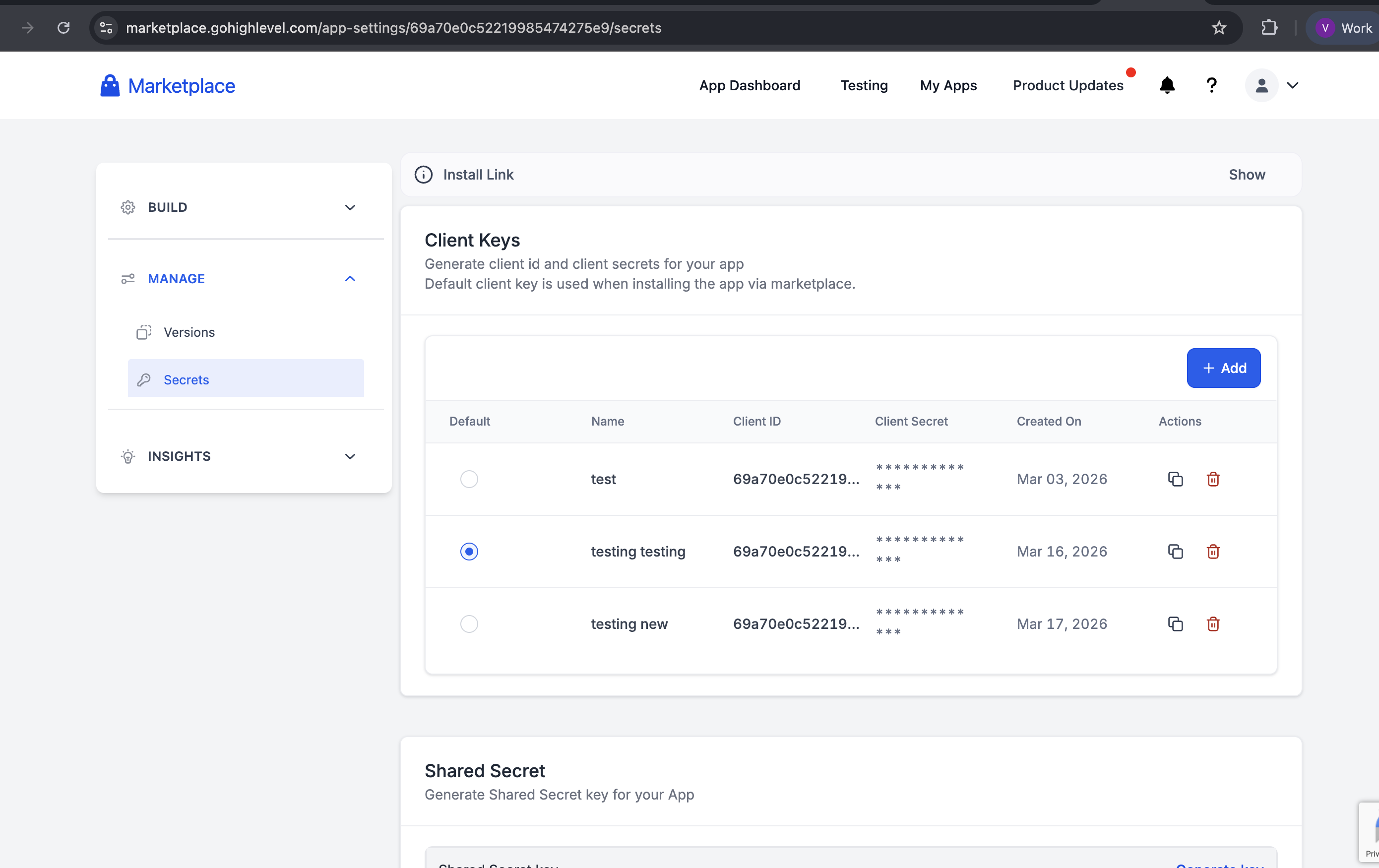Copy the 'testing testing' client key
Image resolution: width=1379 pixels, height=868 pixels.
tap(1175, 552)
